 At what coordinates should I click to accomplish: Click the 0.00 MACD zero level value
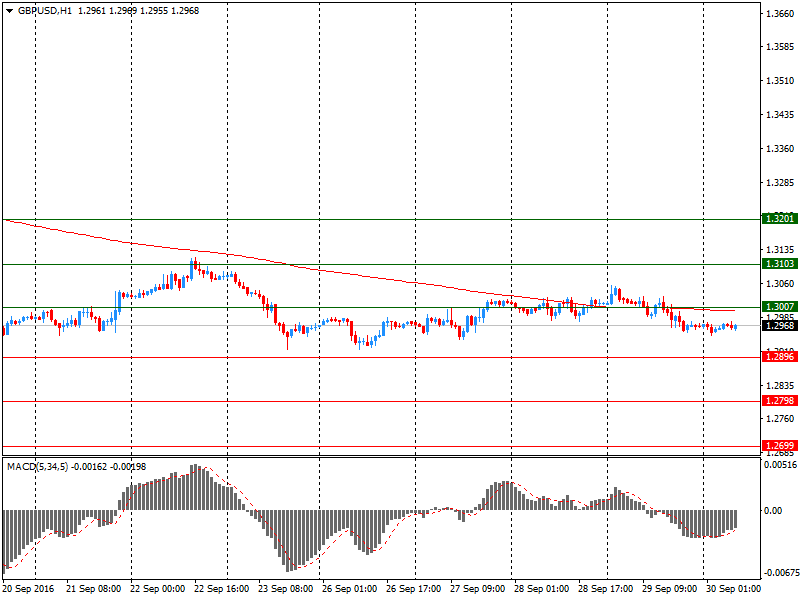(773, 511)
